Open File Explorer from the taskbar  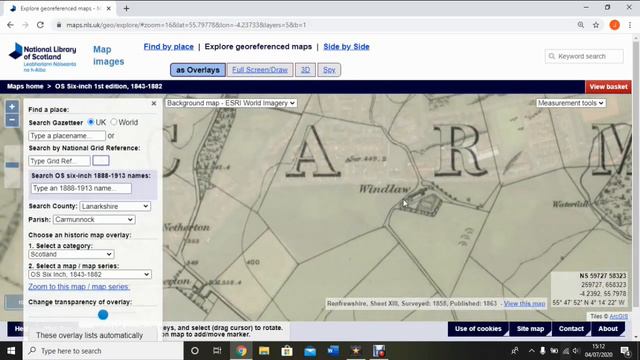click(x=264, y=351)
